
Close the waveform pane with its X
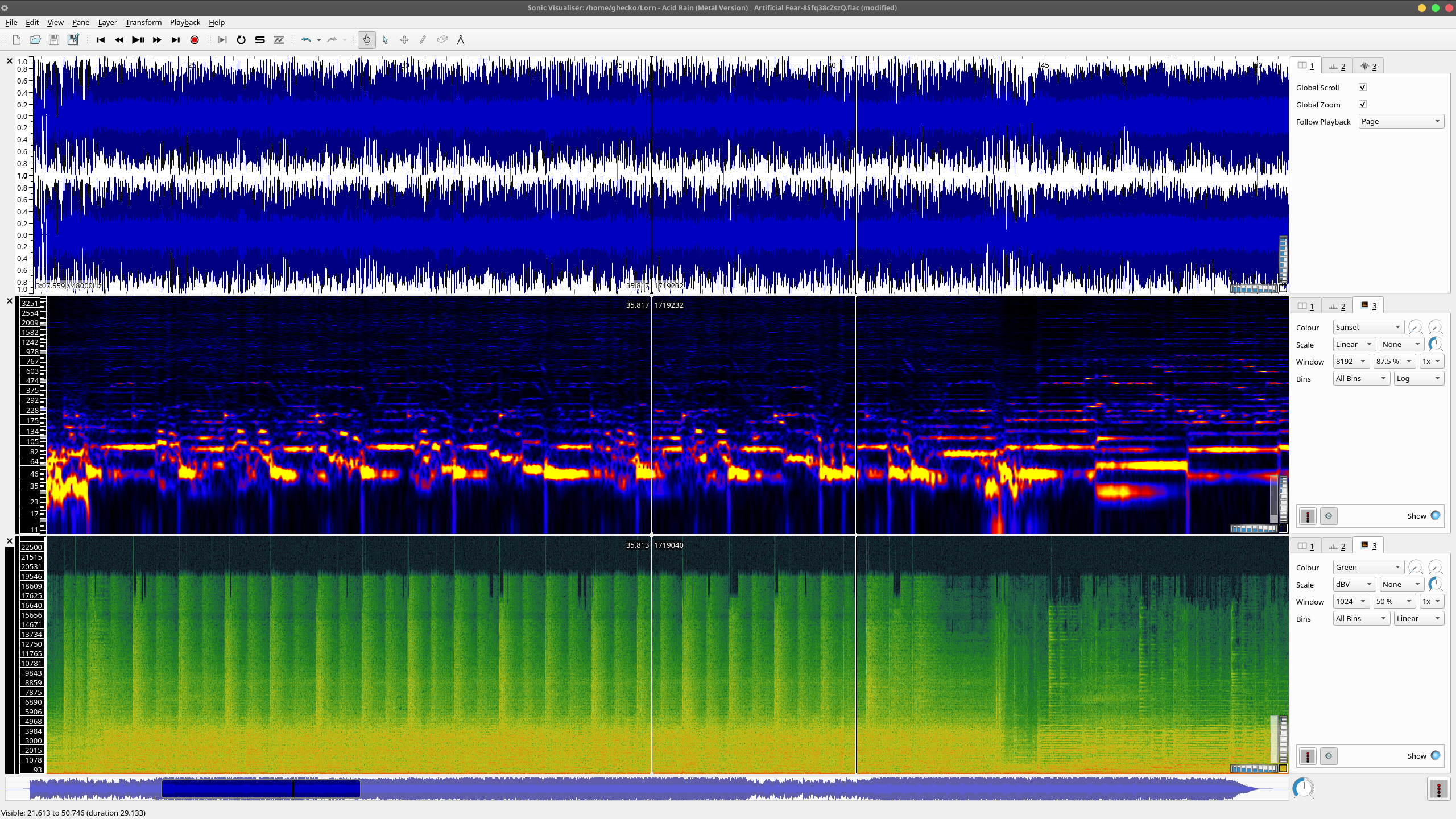pyautogui.click(x=10, y=61)
